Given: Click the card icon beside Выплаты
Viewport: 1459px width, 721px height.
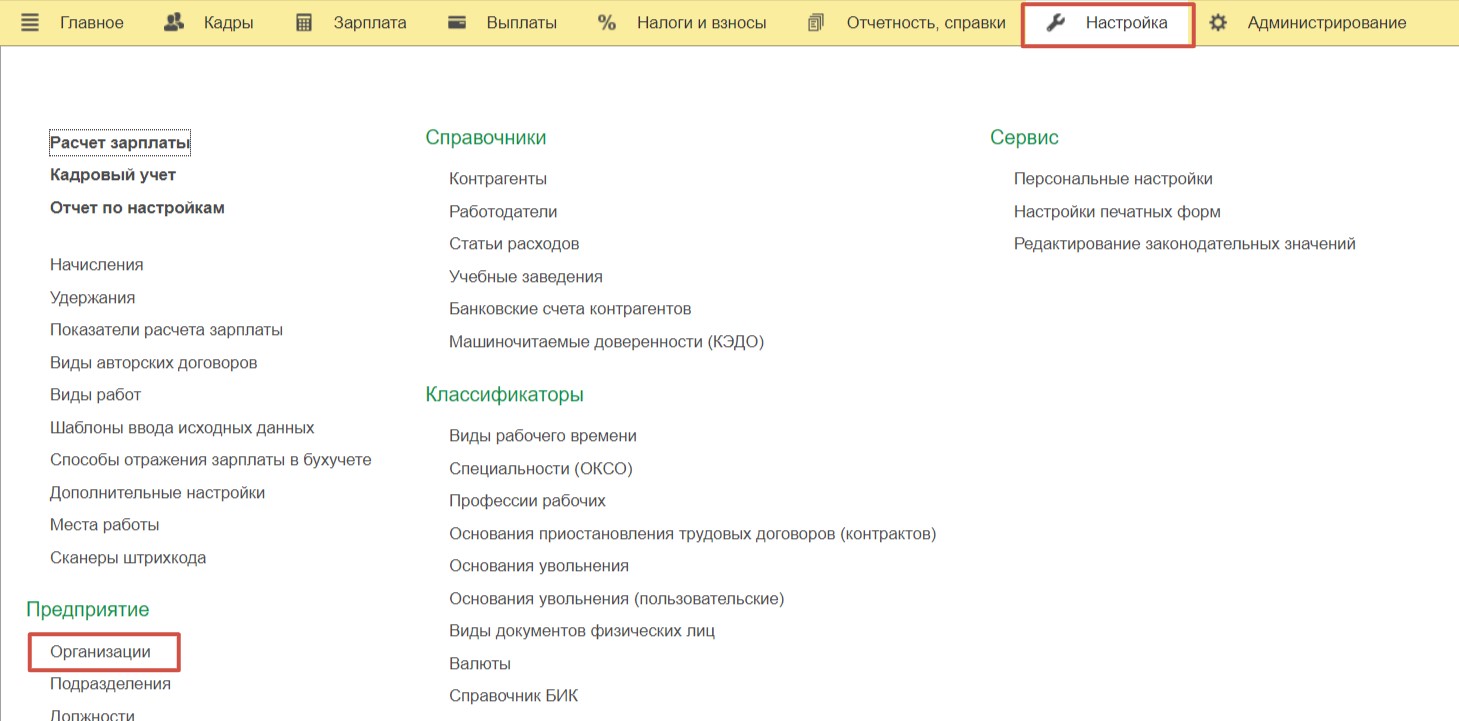Looking at the screenshot, I should point(457,23).
